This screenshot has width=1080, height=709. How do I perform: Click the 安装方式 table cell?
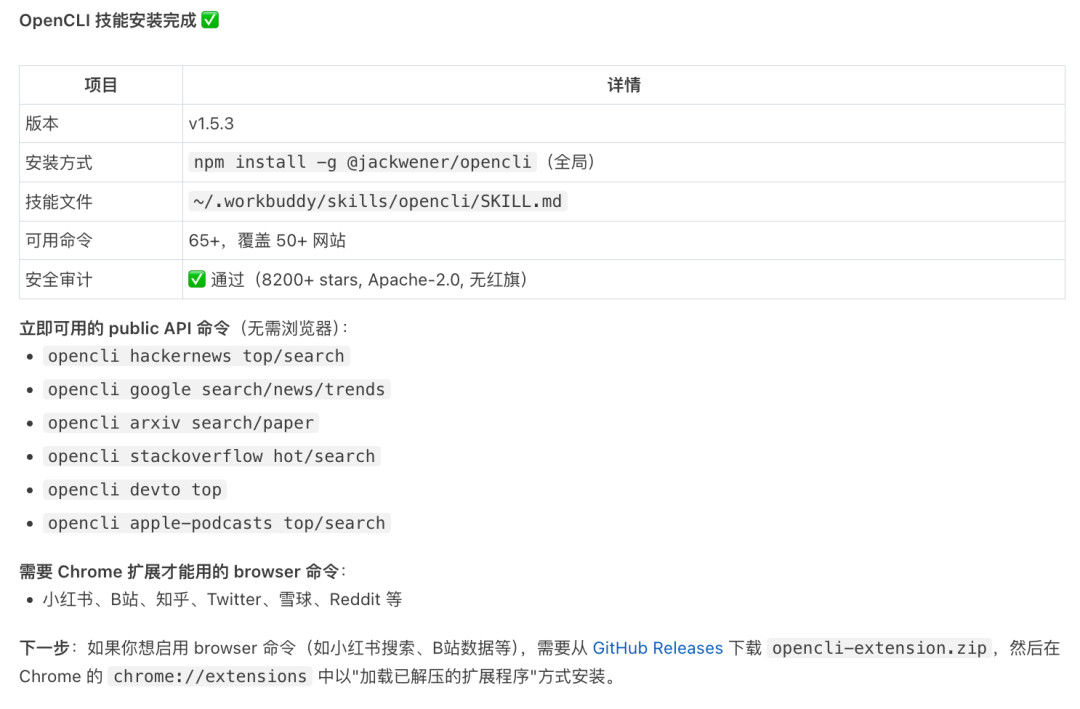[101, 163]
